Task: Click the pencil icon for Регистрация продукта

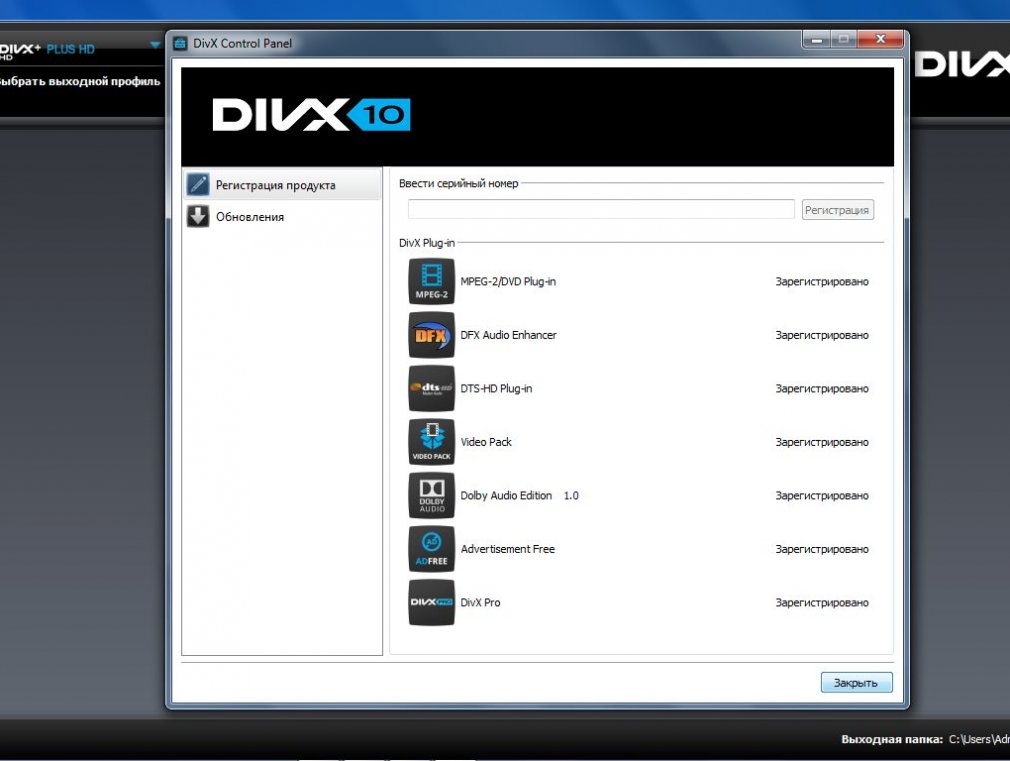Action: point(198,185)
